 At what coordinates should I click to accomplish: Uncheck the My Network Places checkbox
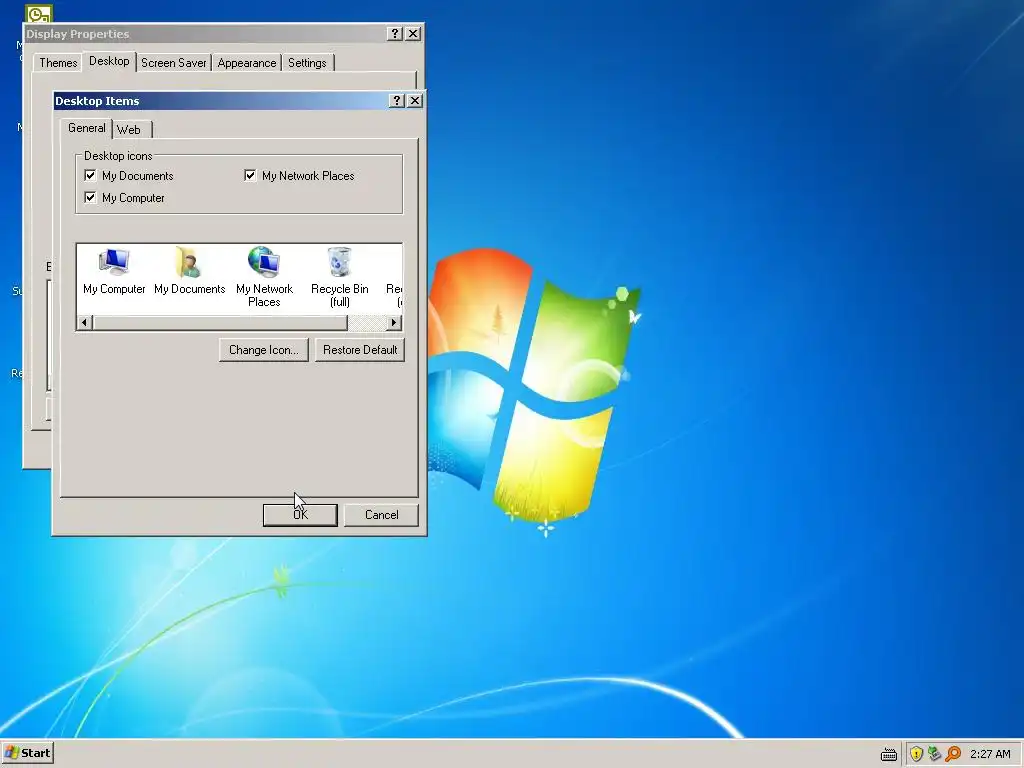(x=250, y=175)
